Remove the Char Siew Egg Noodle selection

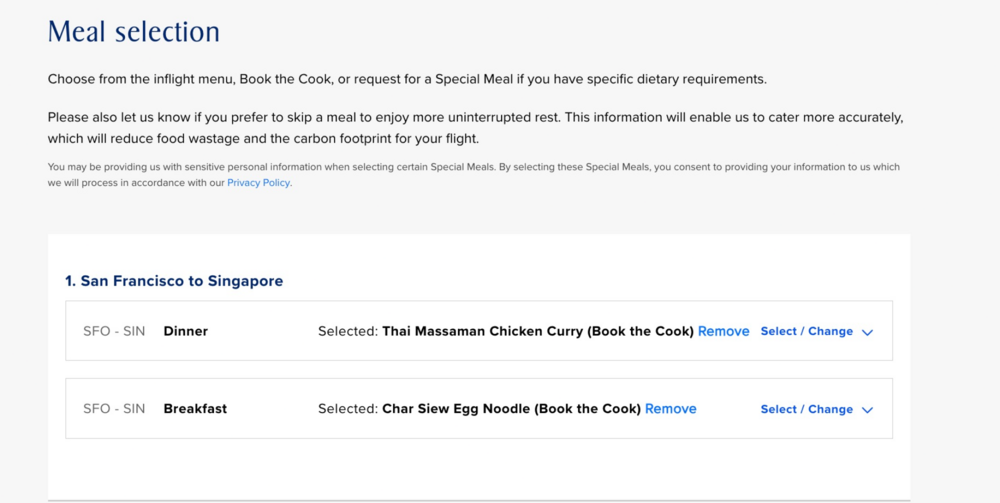pos(670,409)
